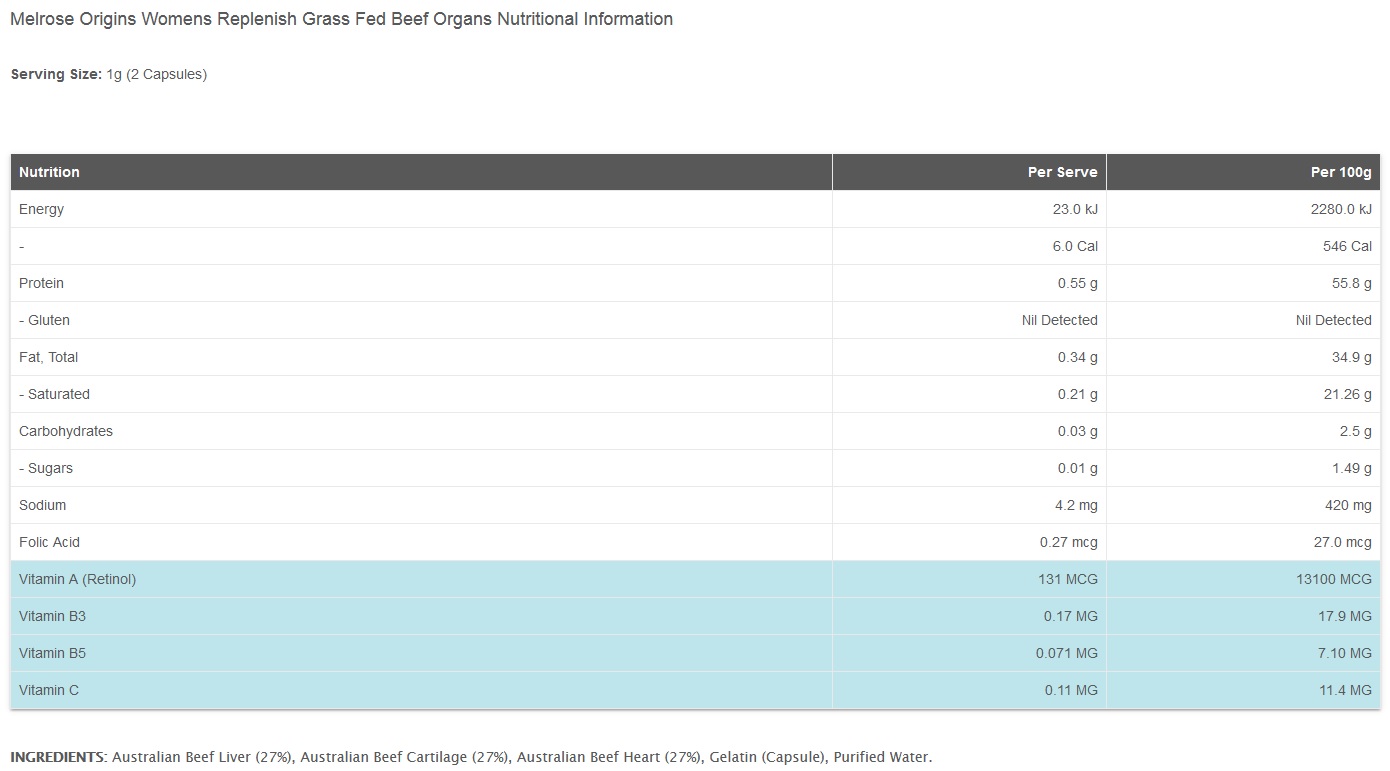The image size is (1390, 771).
Task: Select the Nutrition column header
Action: [49, 172]
